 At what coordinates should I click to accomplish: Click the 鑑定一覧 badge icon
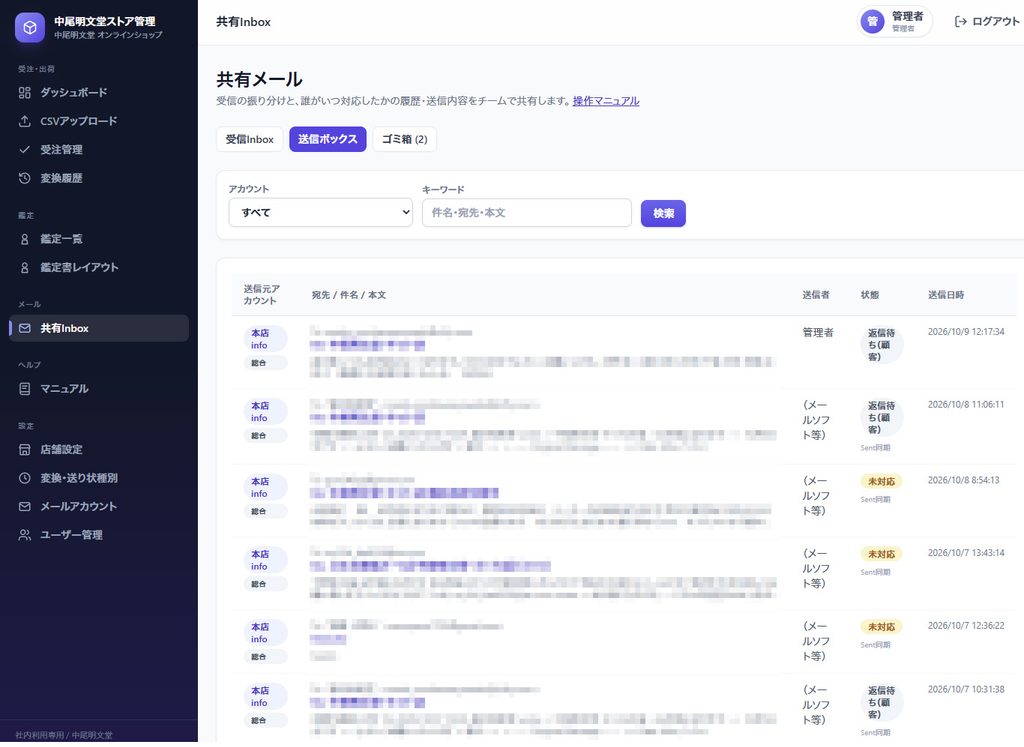24,239
